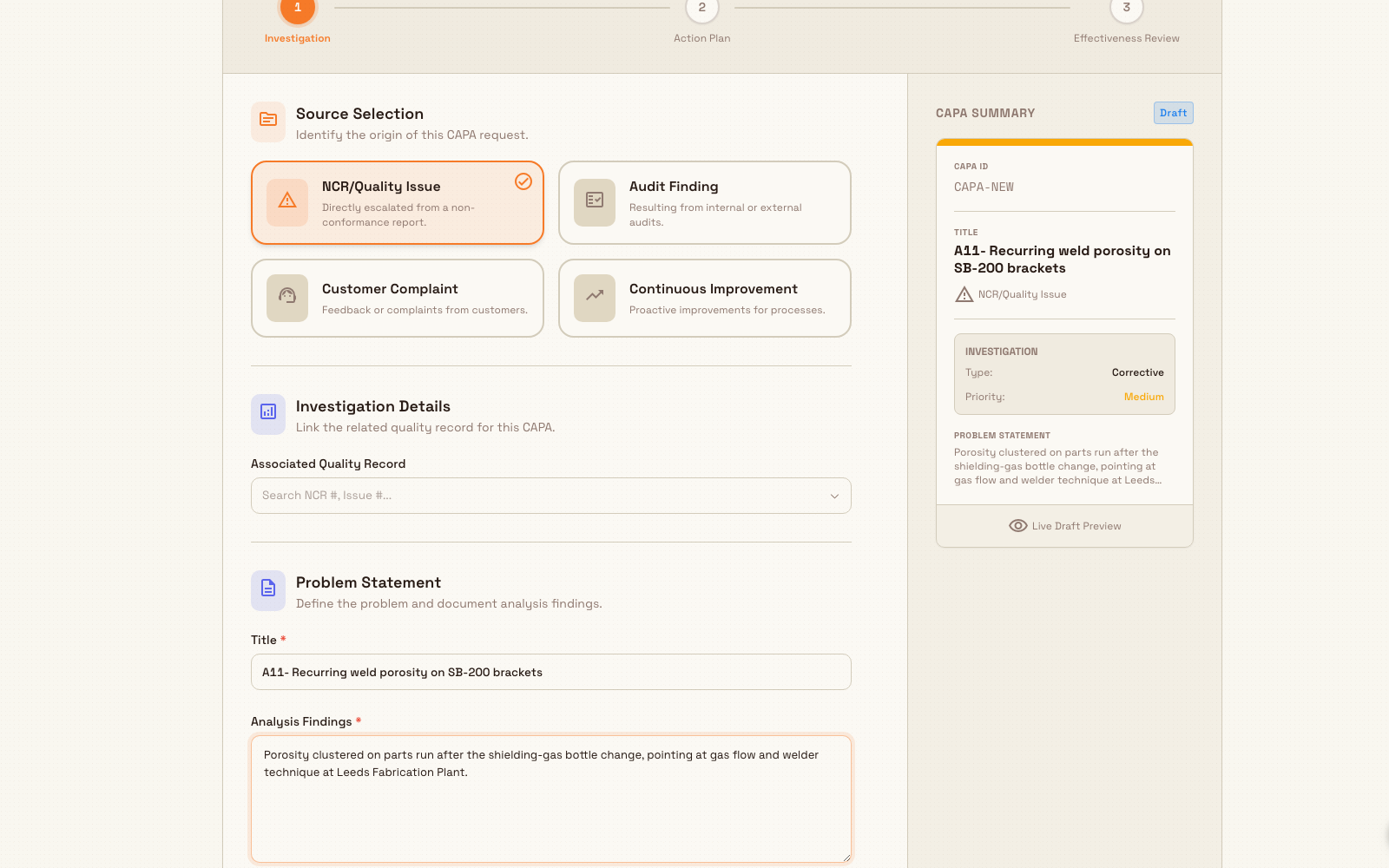
Task: Click into the Title input field
Action: (x=551, y=672)
